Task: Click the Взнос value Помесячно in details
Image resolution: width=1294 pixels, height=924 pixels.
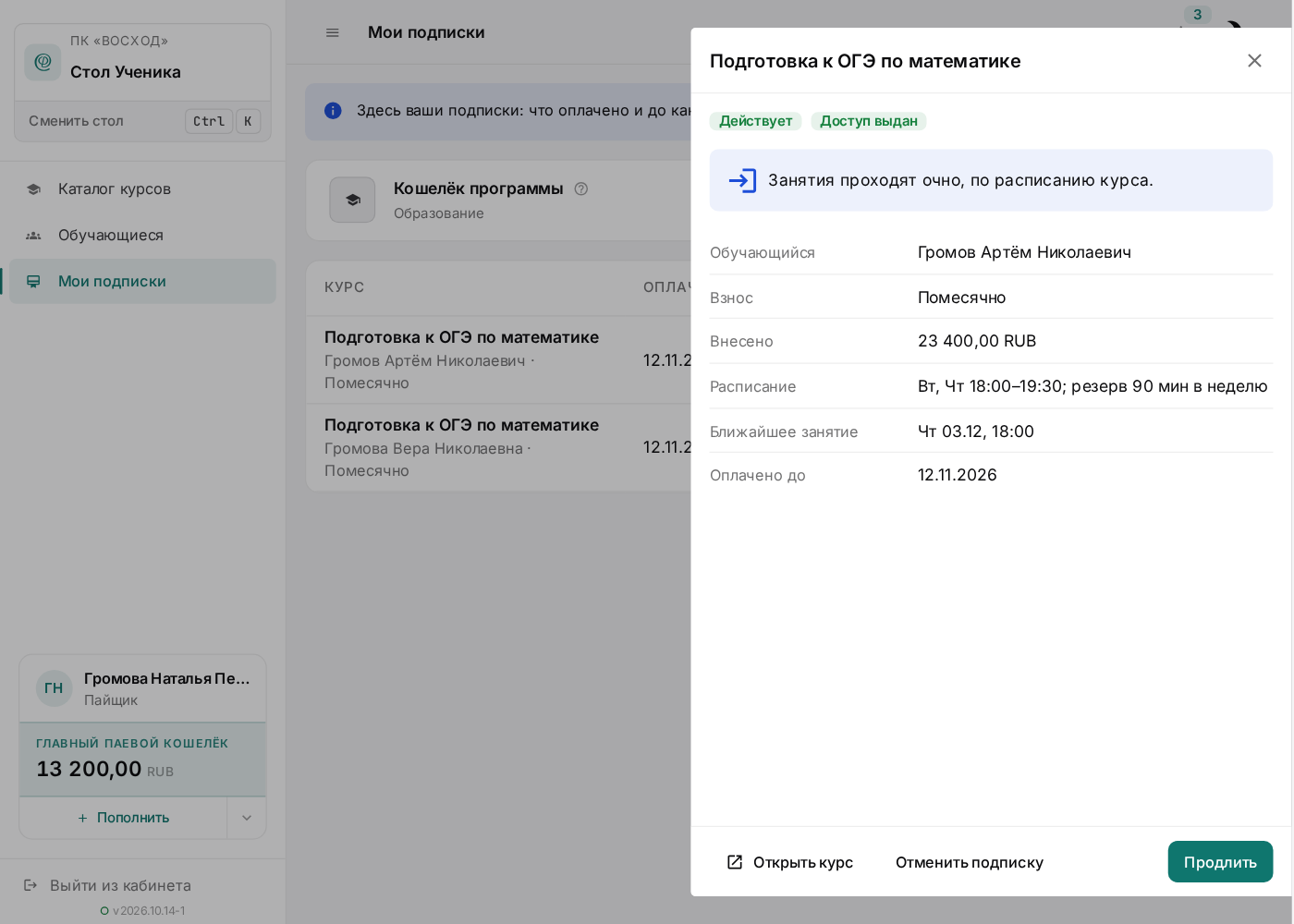Action: 962,298
